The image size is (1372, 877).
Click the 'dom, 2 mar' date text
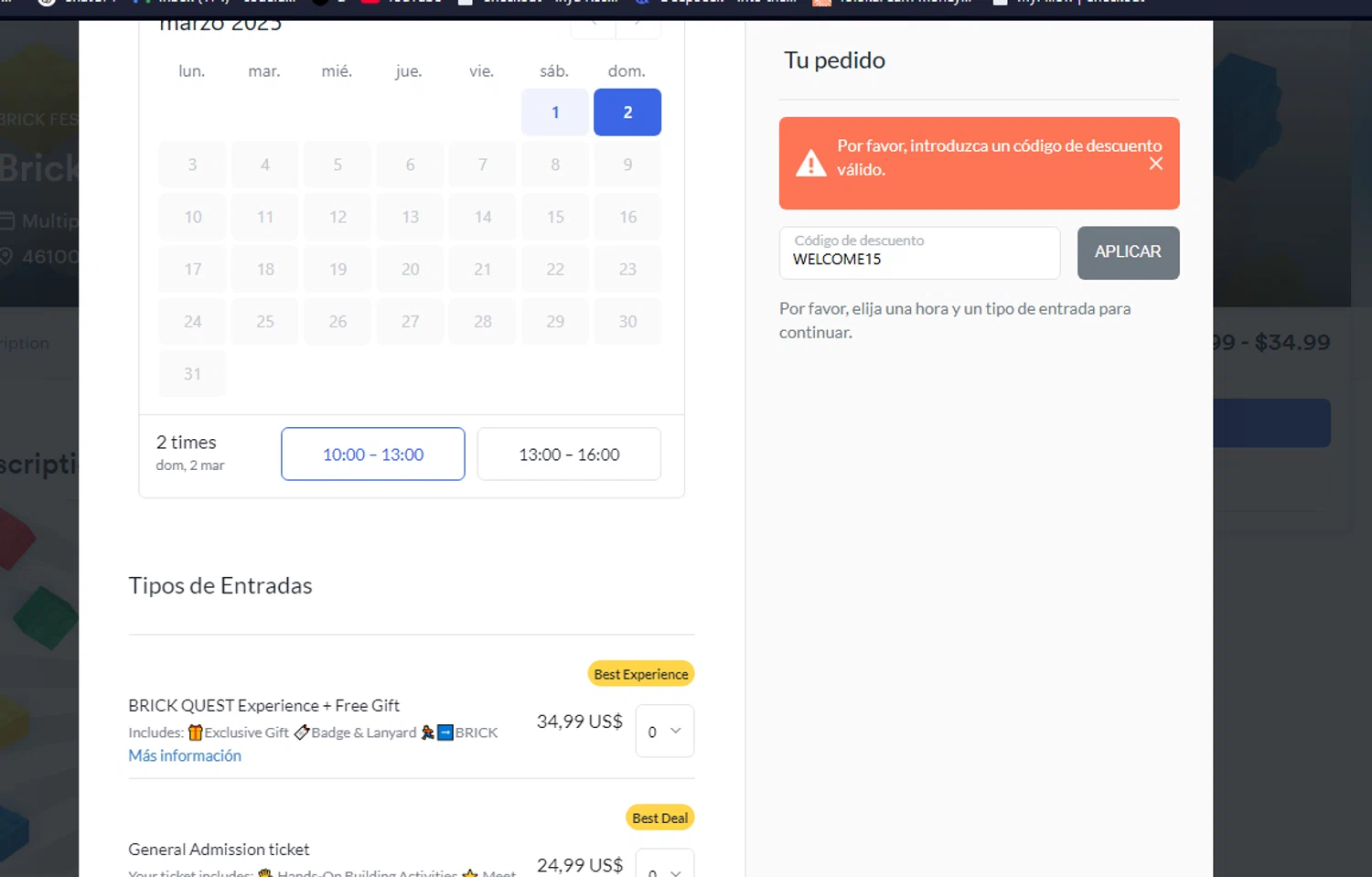pos(190,465)
